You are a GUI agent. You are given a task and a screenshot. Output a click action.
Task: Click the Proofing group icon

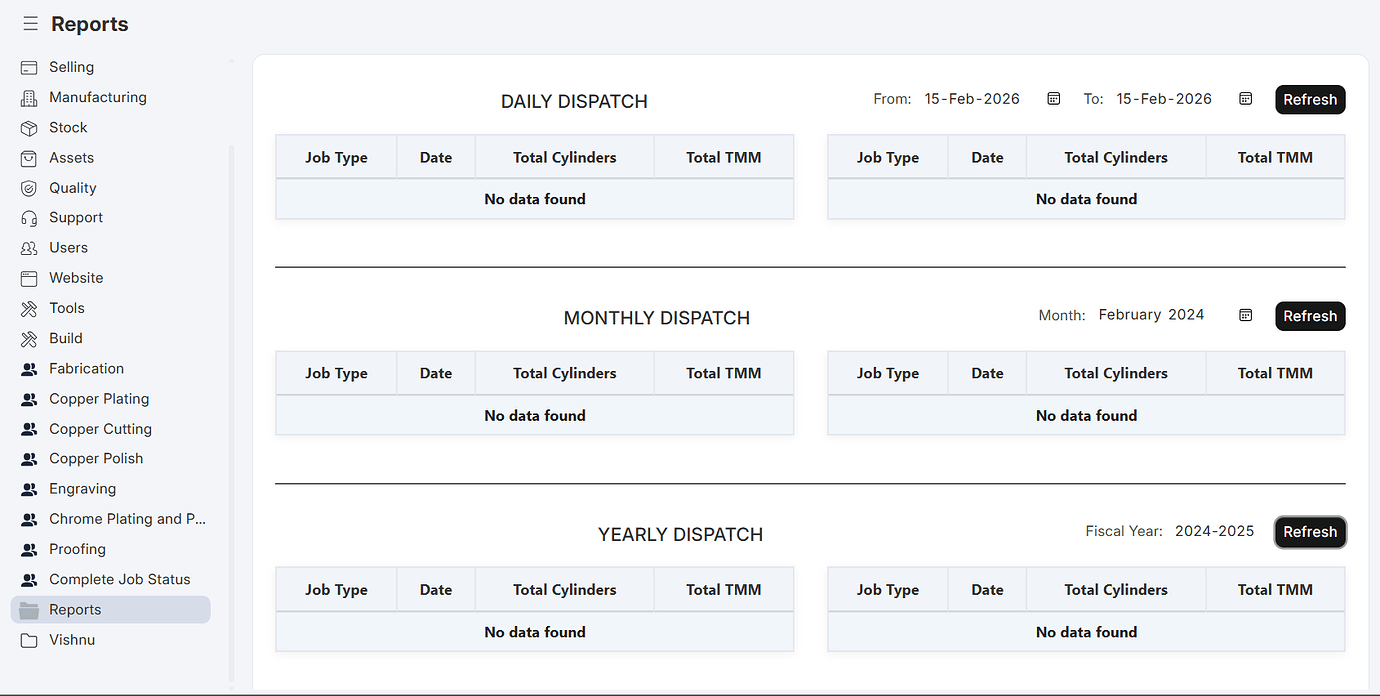pos(29,549)
